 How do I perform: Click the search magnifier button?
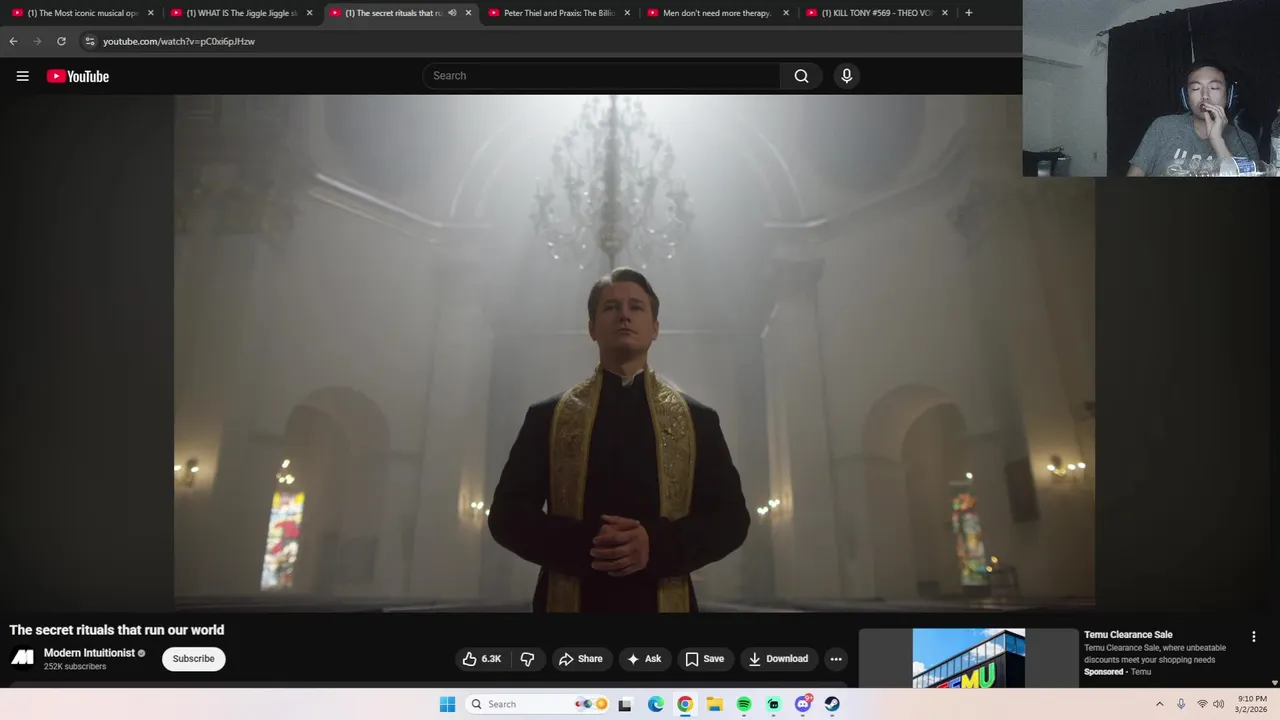tap(801, 76)
